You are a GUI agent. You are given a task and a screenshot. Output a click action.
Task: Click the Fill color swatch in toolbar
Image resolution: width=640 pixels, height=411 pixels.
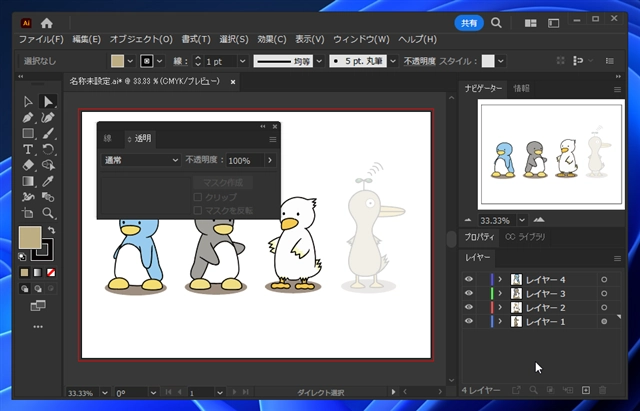click(30, 237)
